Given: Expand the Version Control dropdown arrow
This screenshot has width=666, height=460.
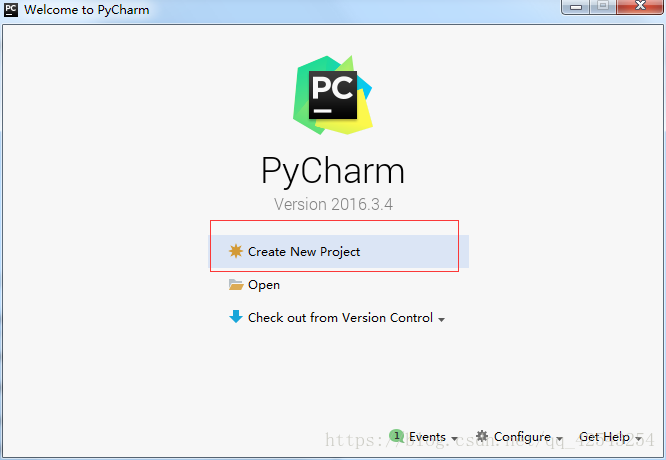Looking at the screenshot, I should (x=441, y=319).
